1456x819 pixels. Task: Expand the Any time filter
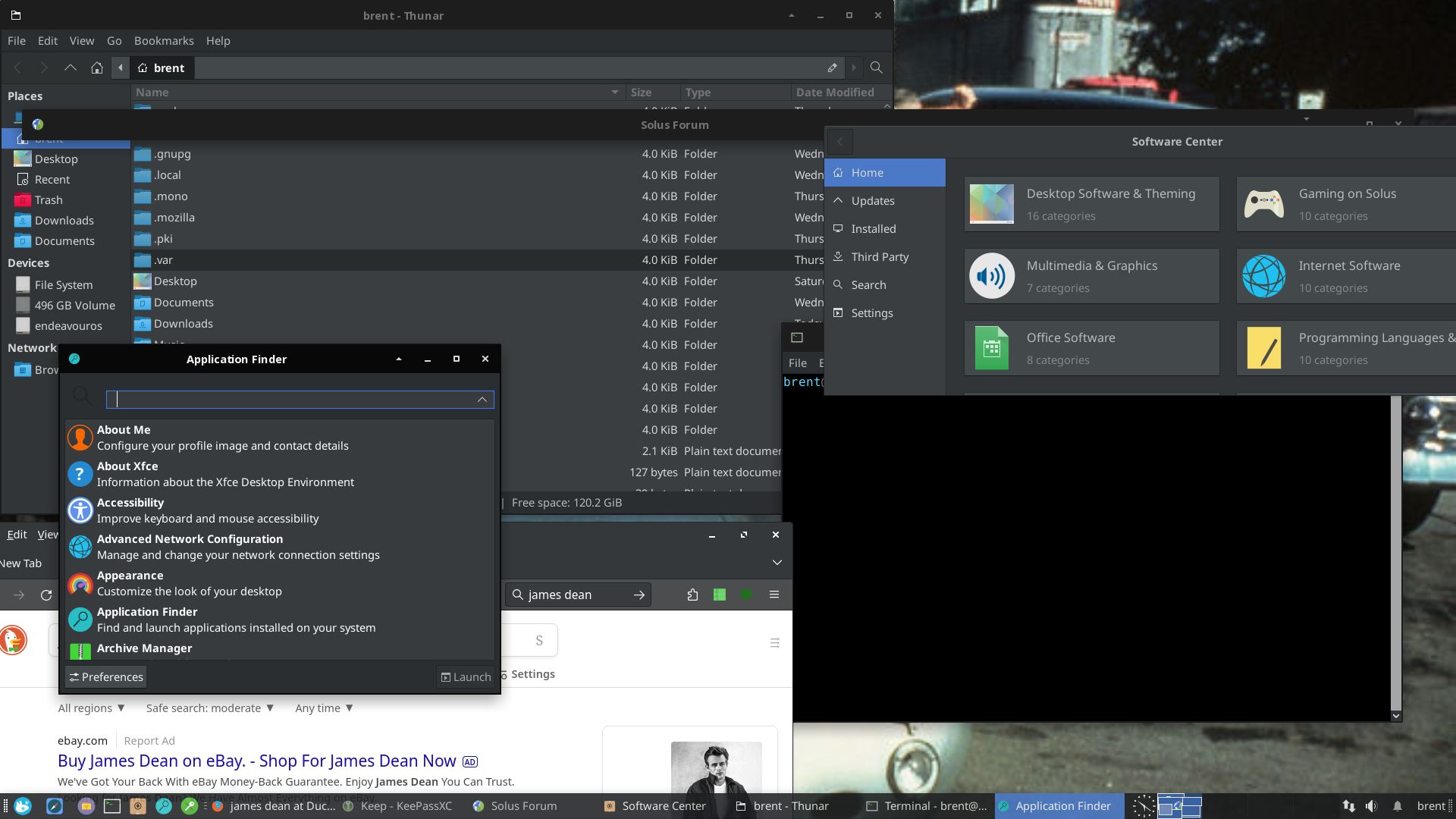(324, 708)
